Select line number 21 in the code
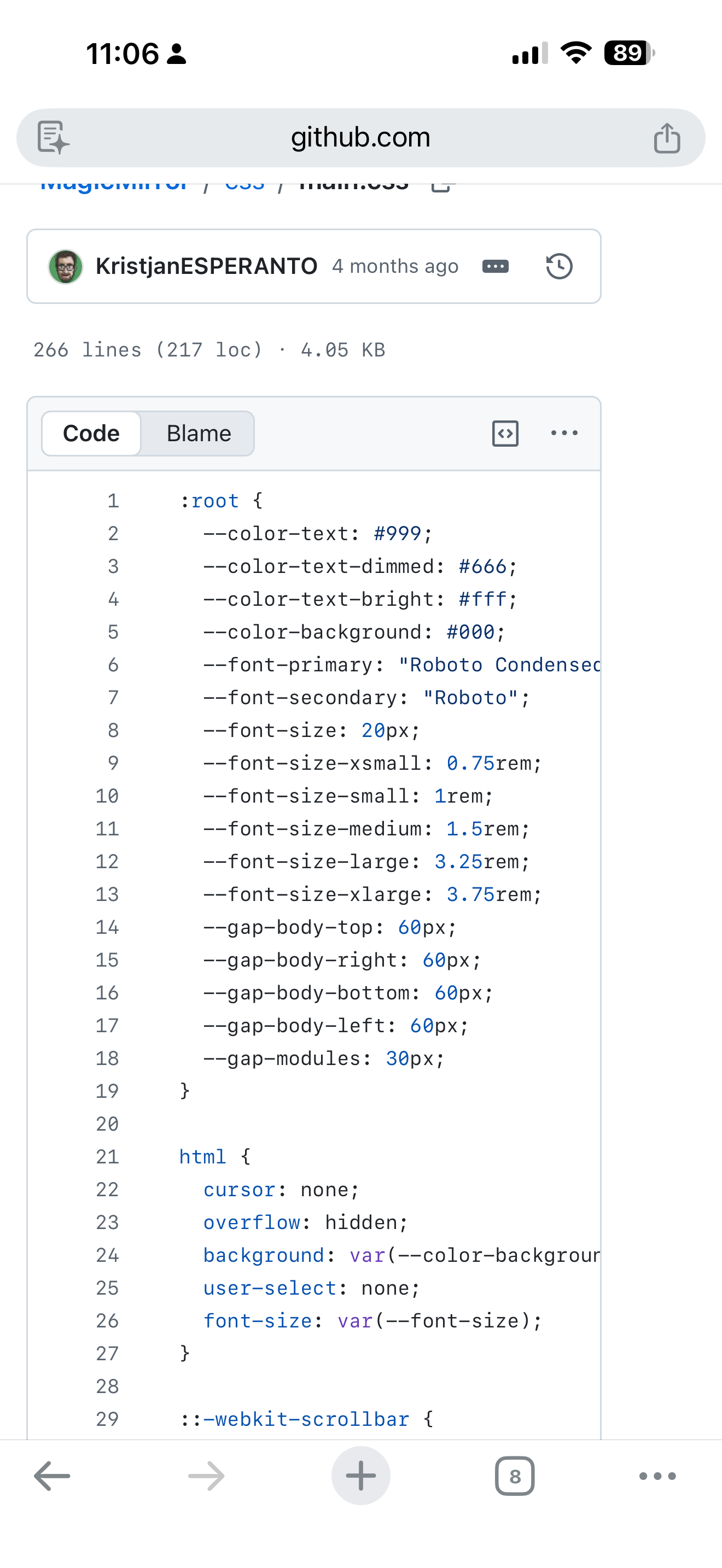Image resolution: width=722 pixels, height=1568 pixels. click(x=107, y=1156)
